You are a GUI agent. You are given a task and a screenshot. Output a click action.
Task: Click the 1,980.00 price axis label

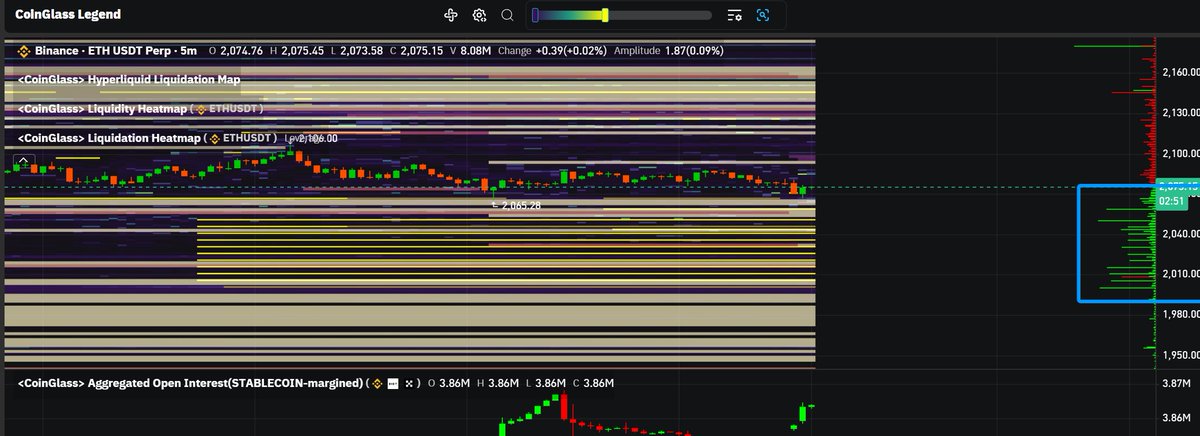coord(1181,314)
